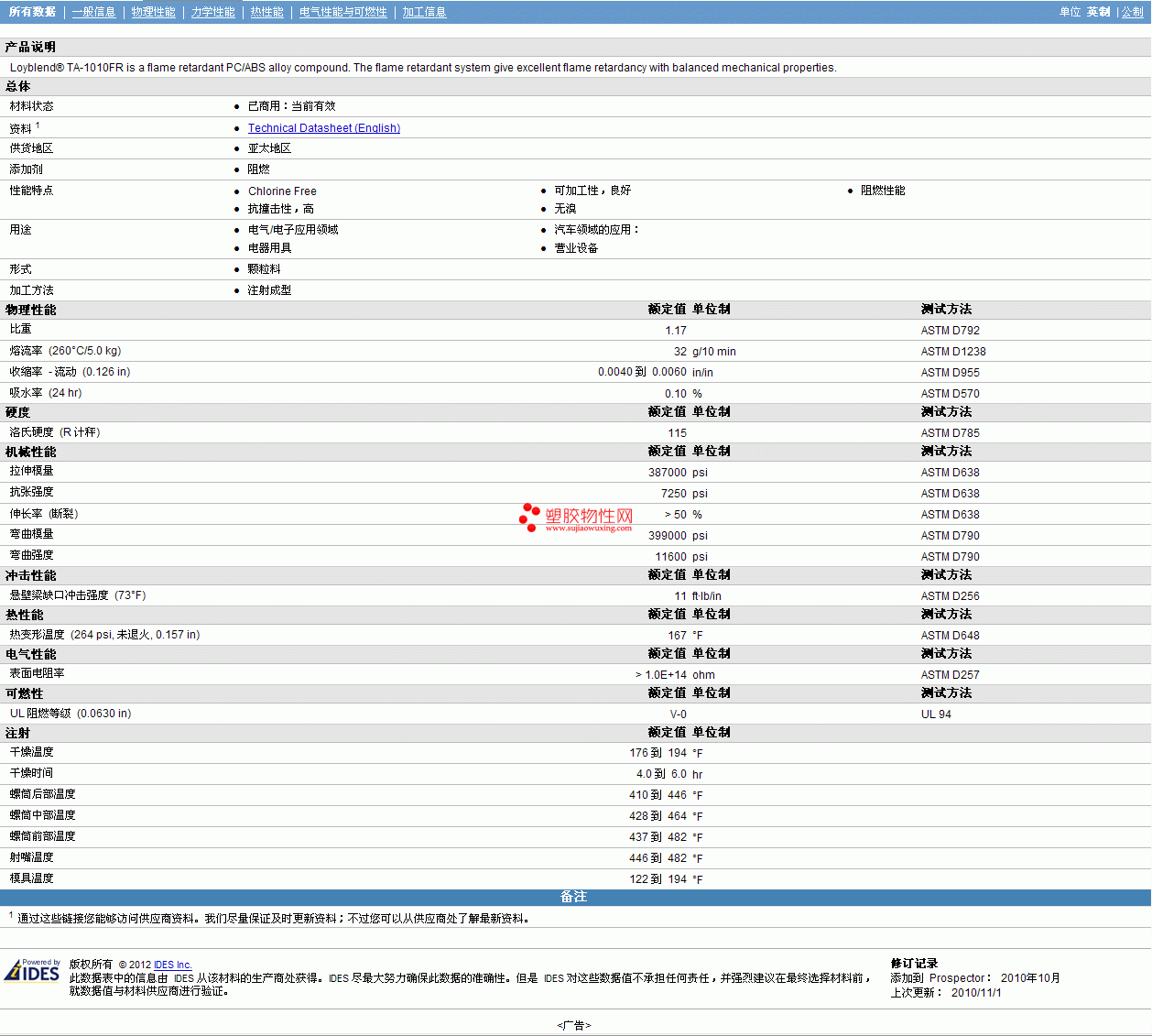
Task: Click the IDES logo icon
Action: point(32,971)
